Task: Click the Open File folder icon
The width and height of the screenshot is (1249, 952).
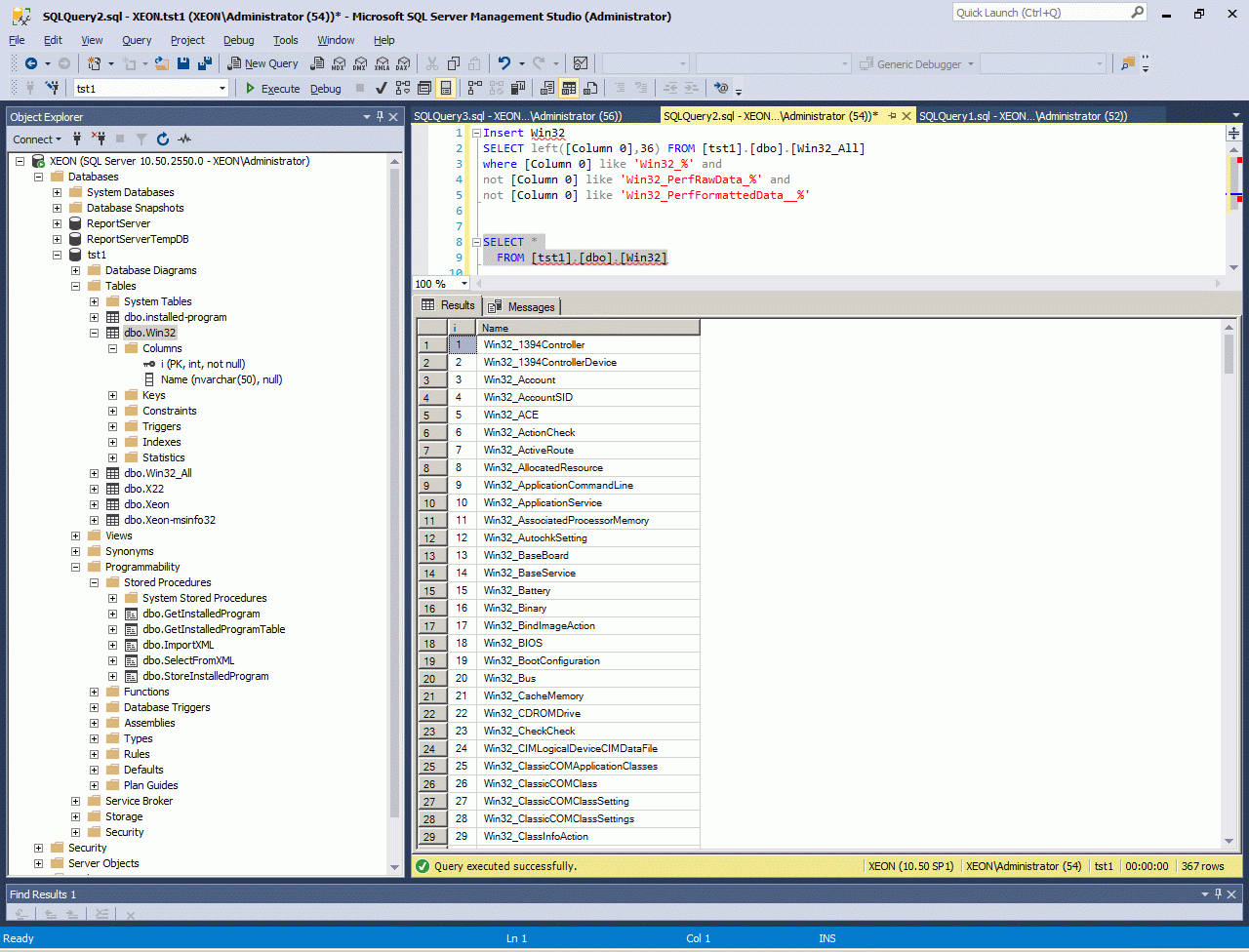Action: 162,63
